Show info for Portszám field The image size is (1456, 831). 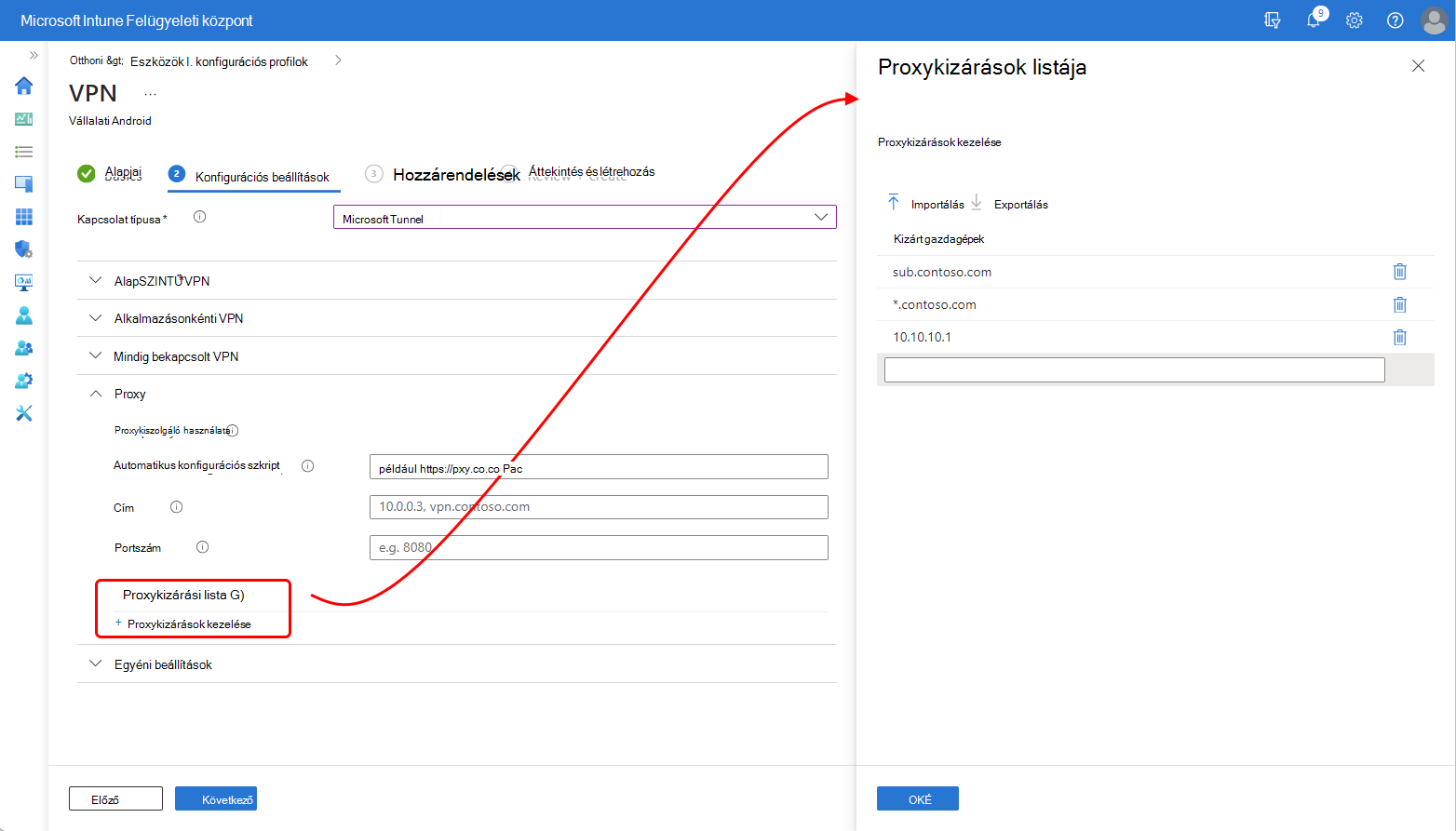[202, 547]
